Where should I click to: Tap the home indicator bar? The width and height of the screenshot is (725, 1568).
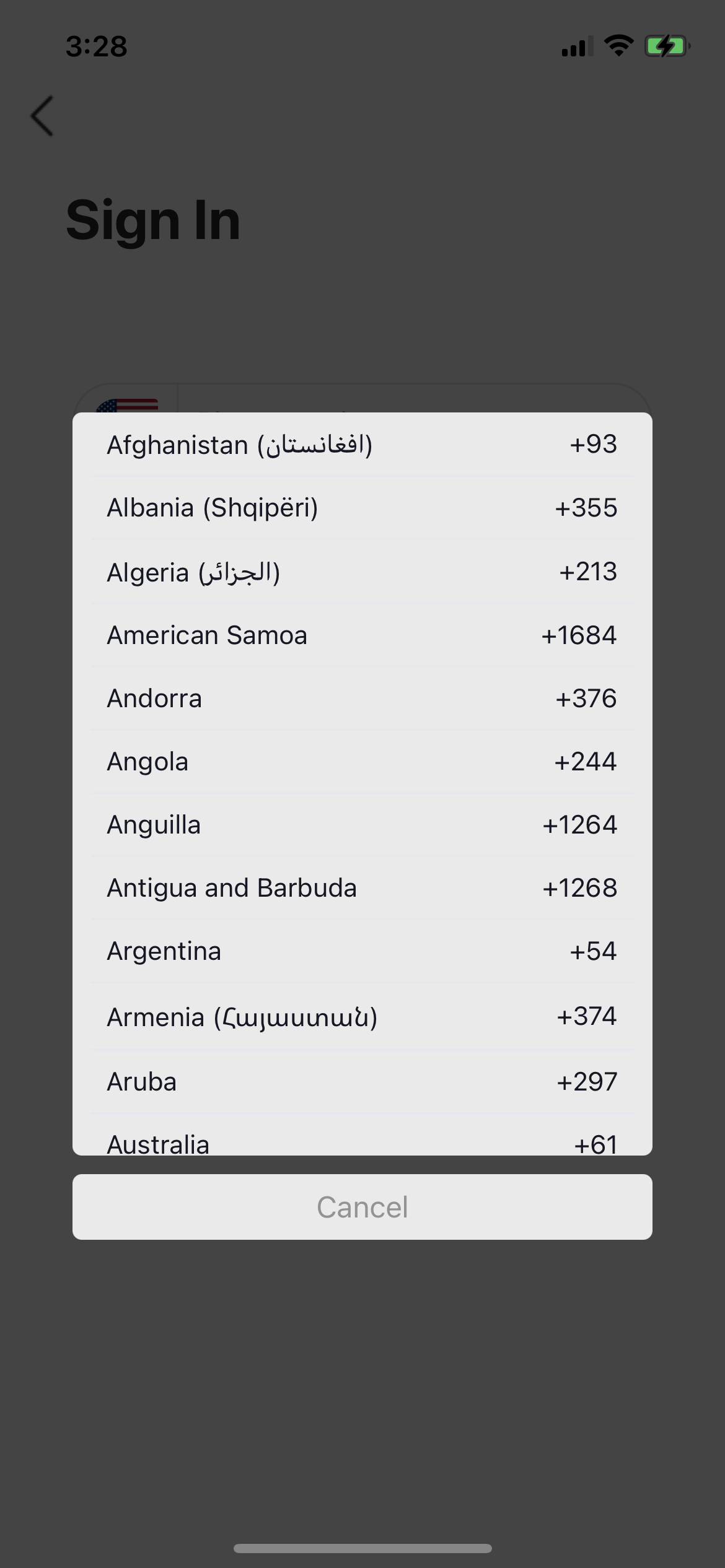point(362,1548)
